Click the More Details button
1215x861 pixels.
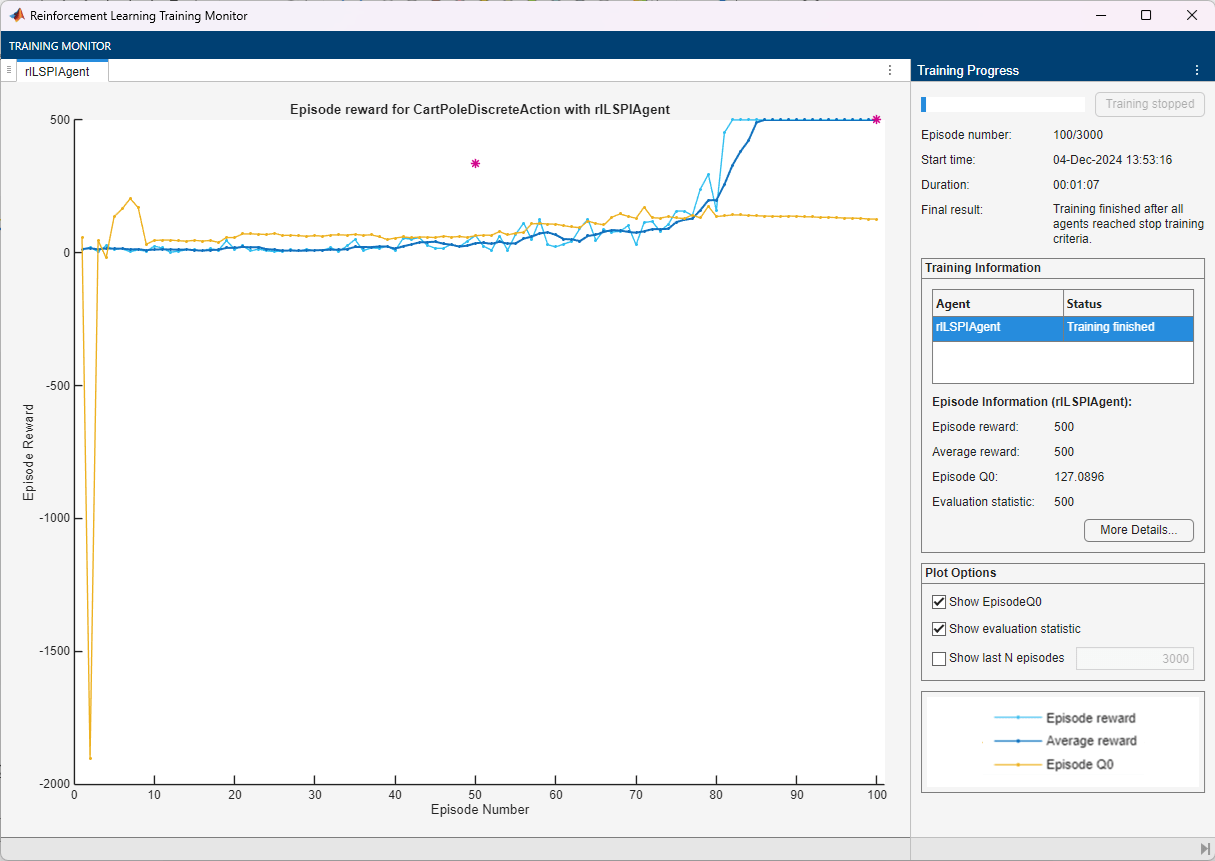1138,530
